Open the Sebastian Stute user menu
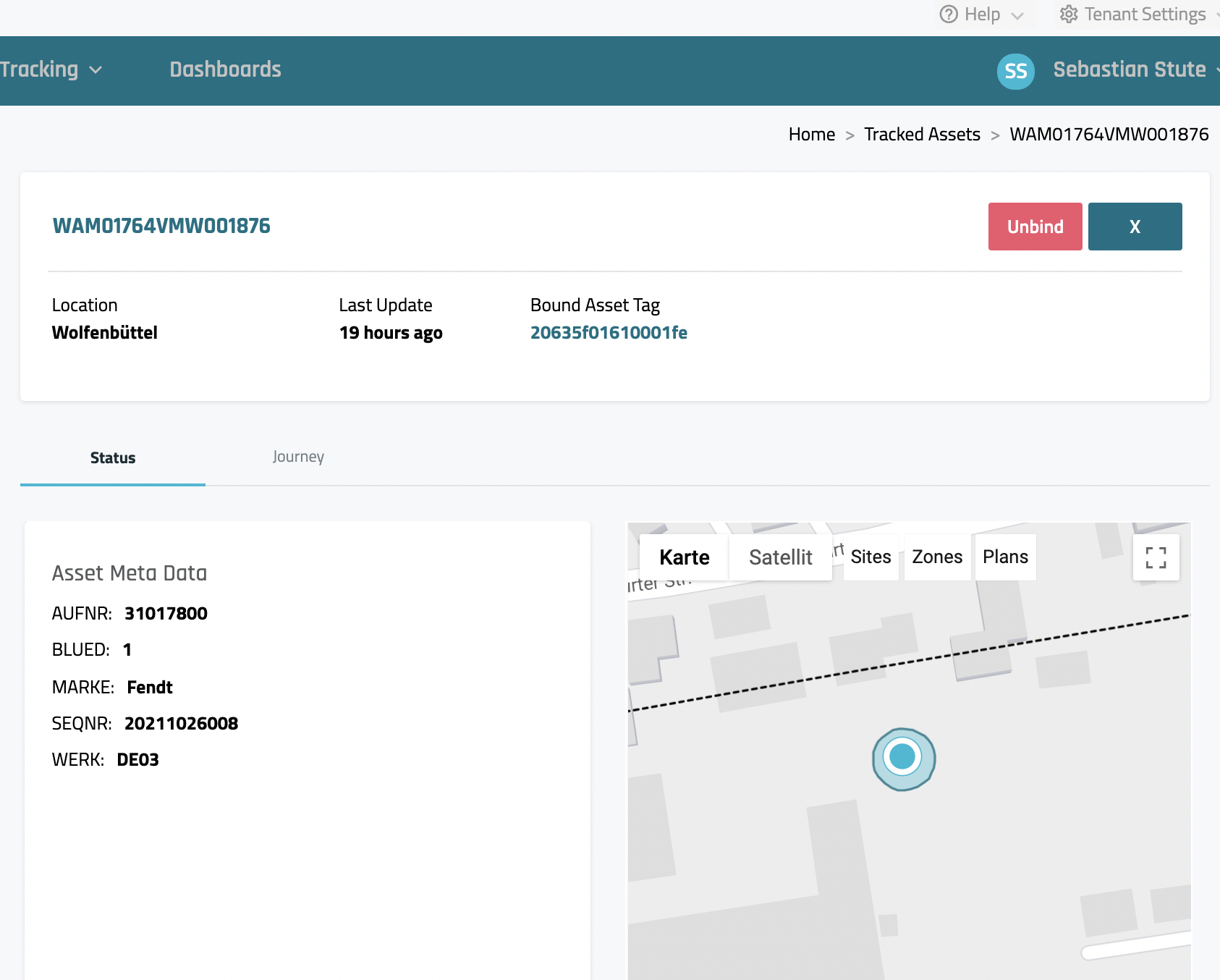The height and width of the screenshot is (980, 1220). pos(1129,69)
